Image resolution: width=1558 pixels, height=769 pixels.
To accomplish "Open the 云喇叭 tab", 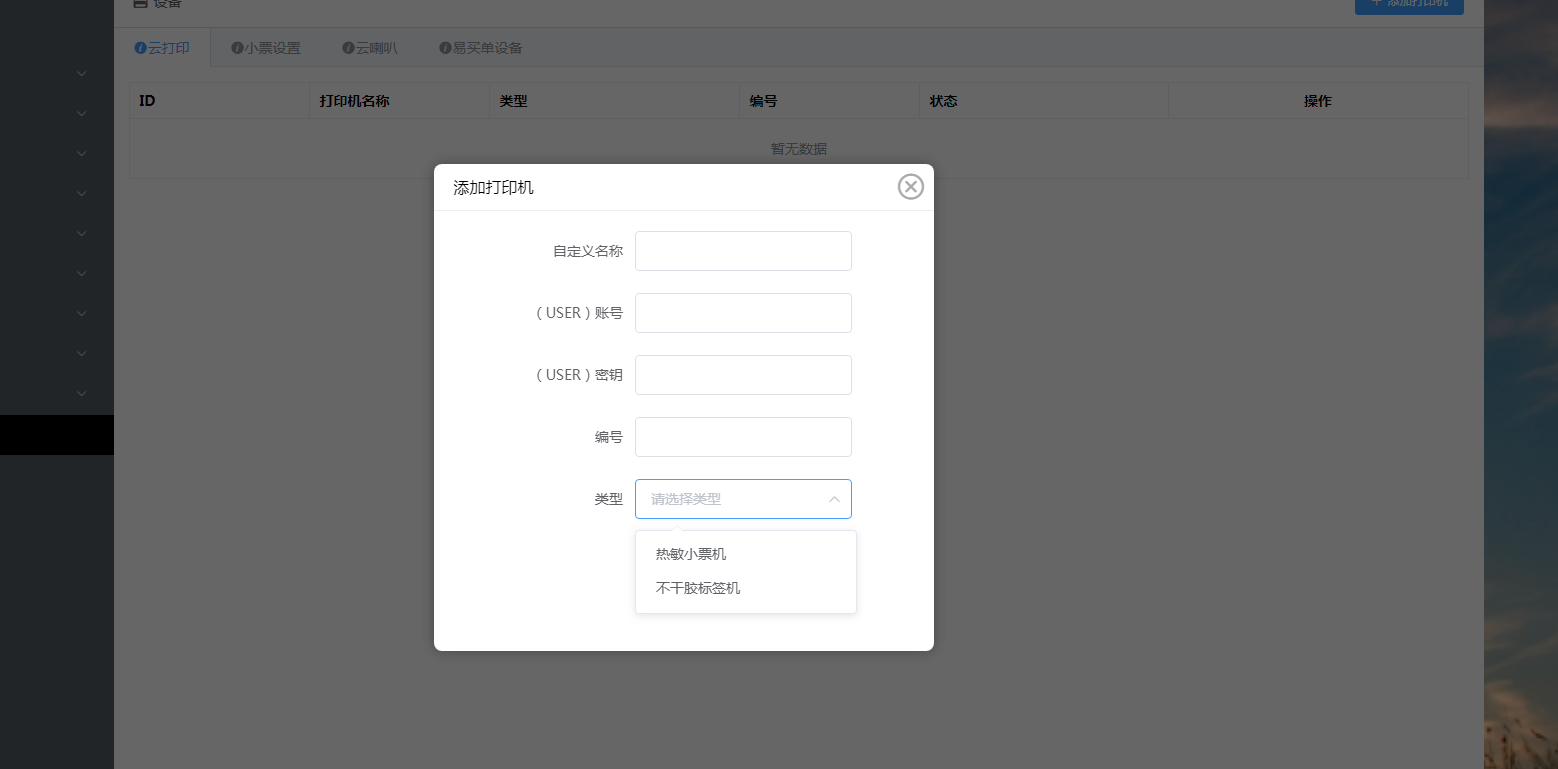I will [x=369, y=47].
